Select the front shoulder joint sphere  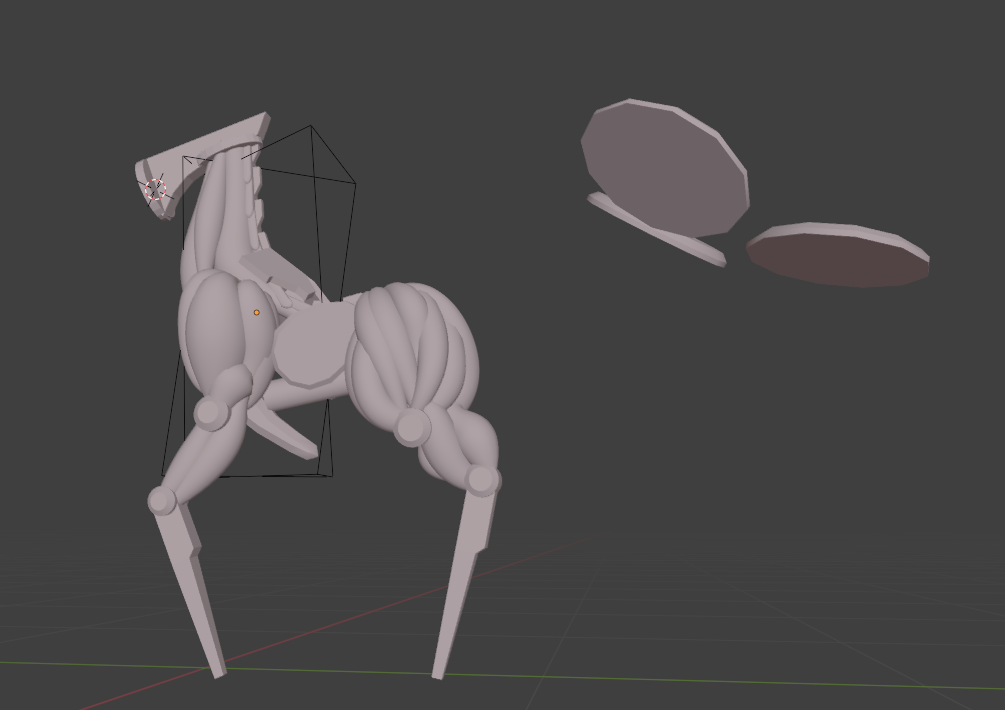pyautogui.click(x=211, y=412)
